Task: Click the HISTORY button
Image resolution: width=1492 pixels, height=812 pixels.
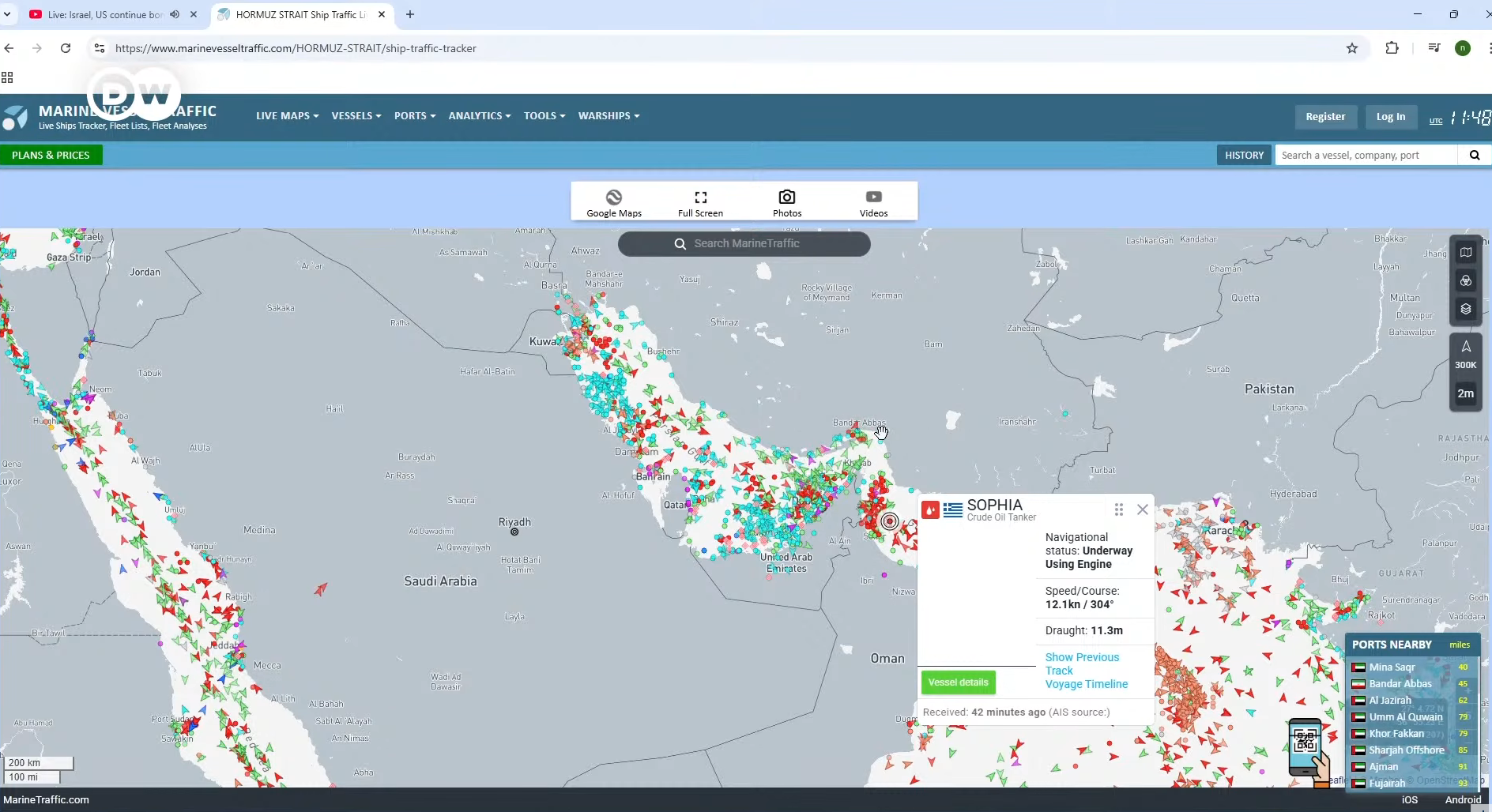Action: 1244,155
